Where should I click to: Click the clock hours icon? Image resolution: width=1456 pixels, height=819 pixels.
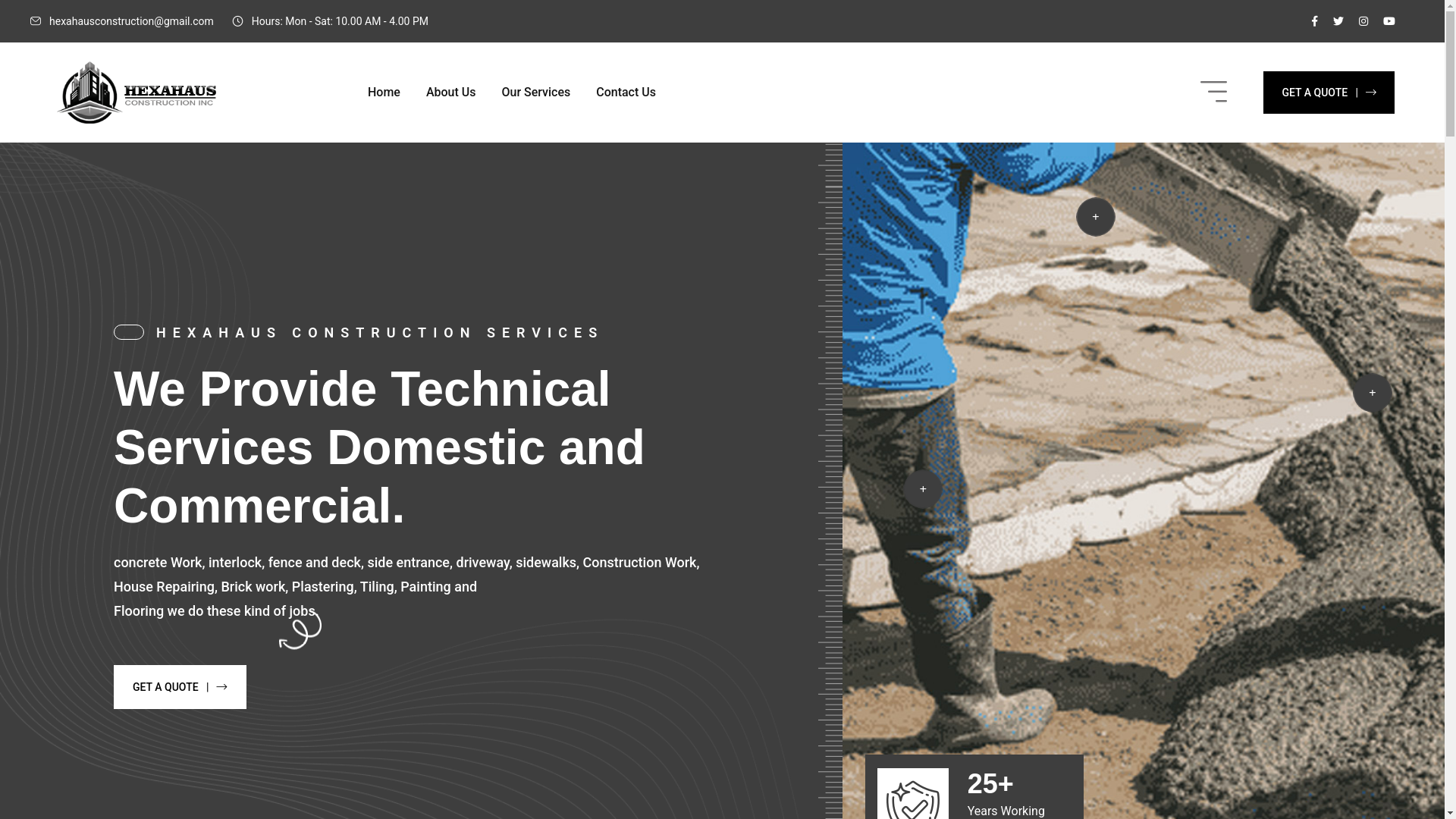point(238,21)
